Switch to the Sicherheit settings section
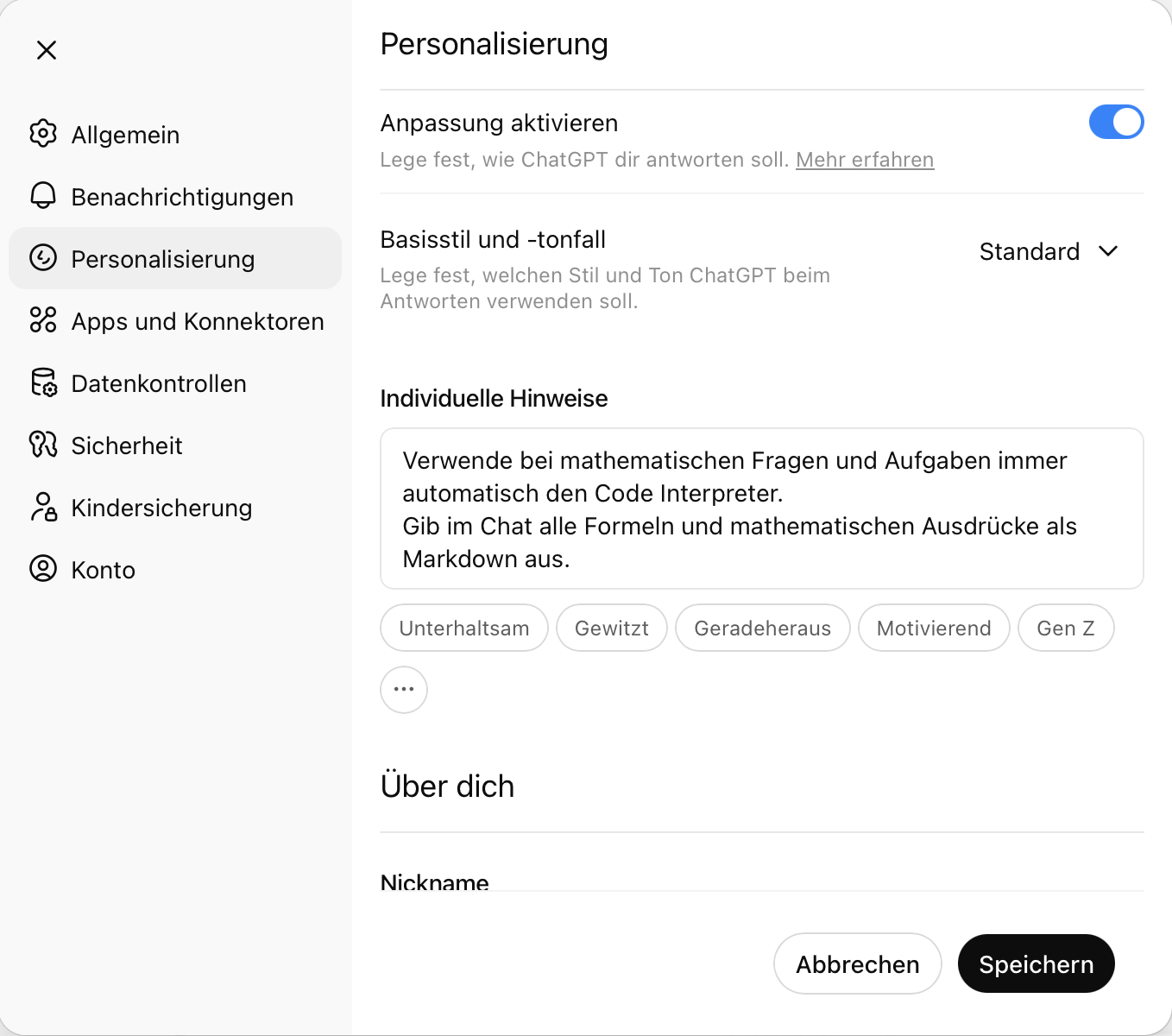Viewport: 1172px width, 1036px height. [x=127, y=445]
